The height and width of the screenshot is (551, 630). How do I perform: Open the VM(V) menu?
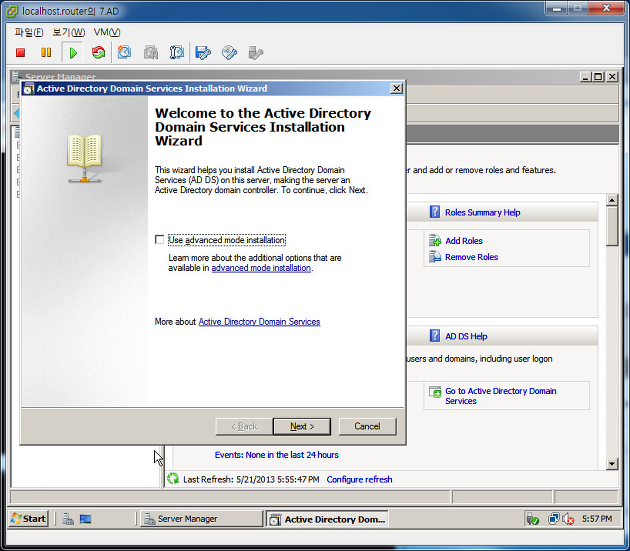pyautogui.click(x=107, y=32)
